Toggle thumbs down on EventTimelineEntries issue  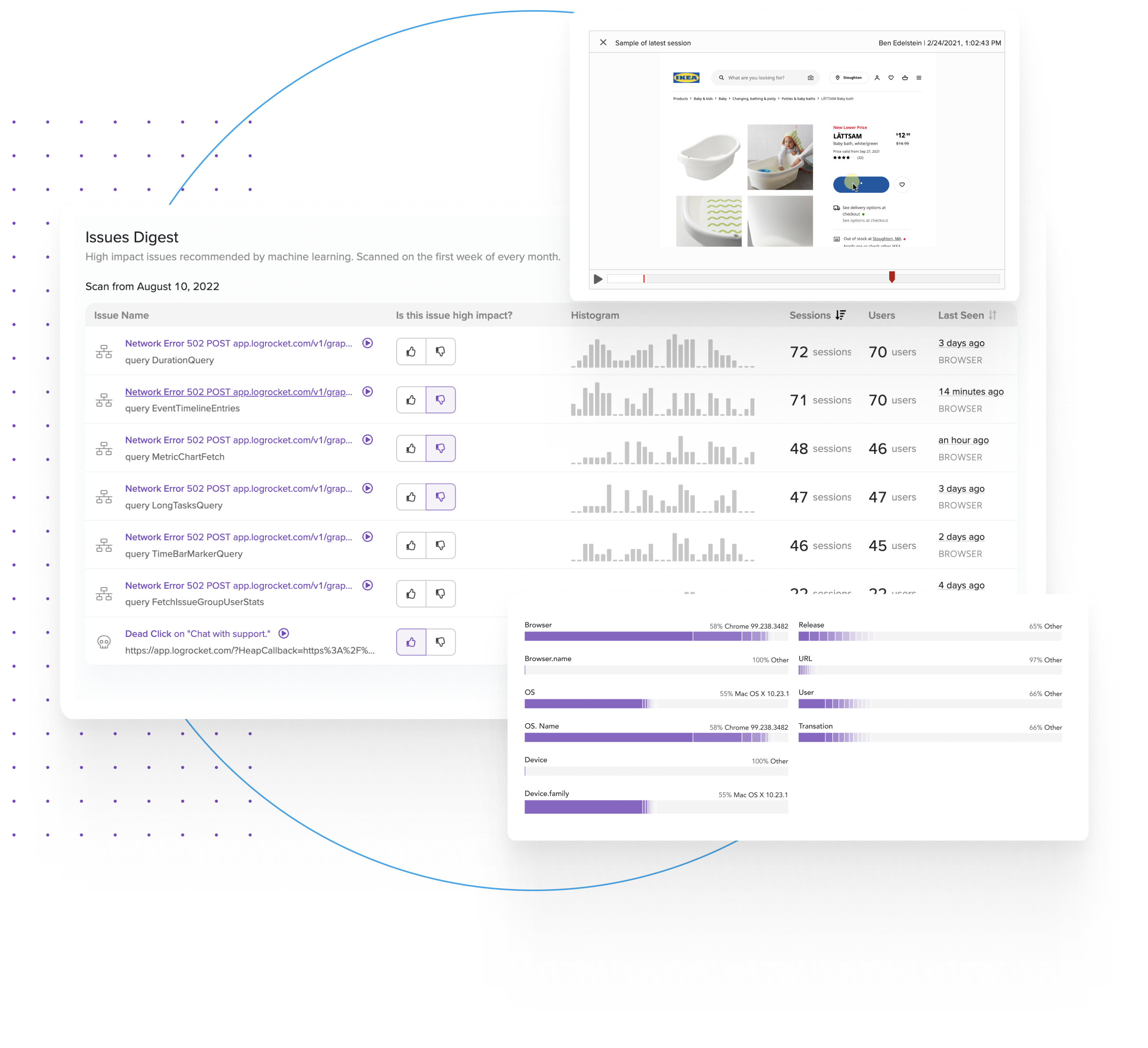click(440, 400)
